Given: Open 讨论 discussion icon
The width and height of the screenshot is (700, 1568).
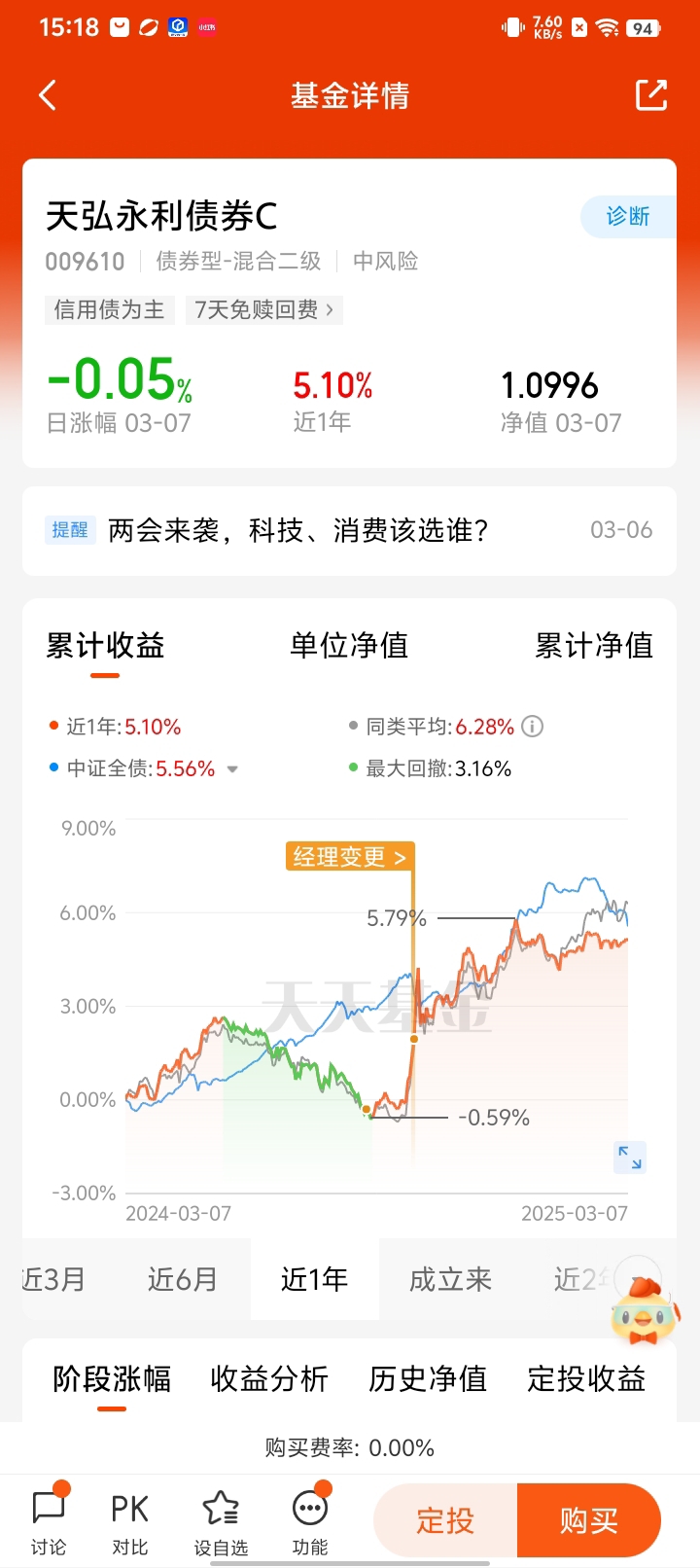Looking at the screenshot, I should [x=49, y=1520].
